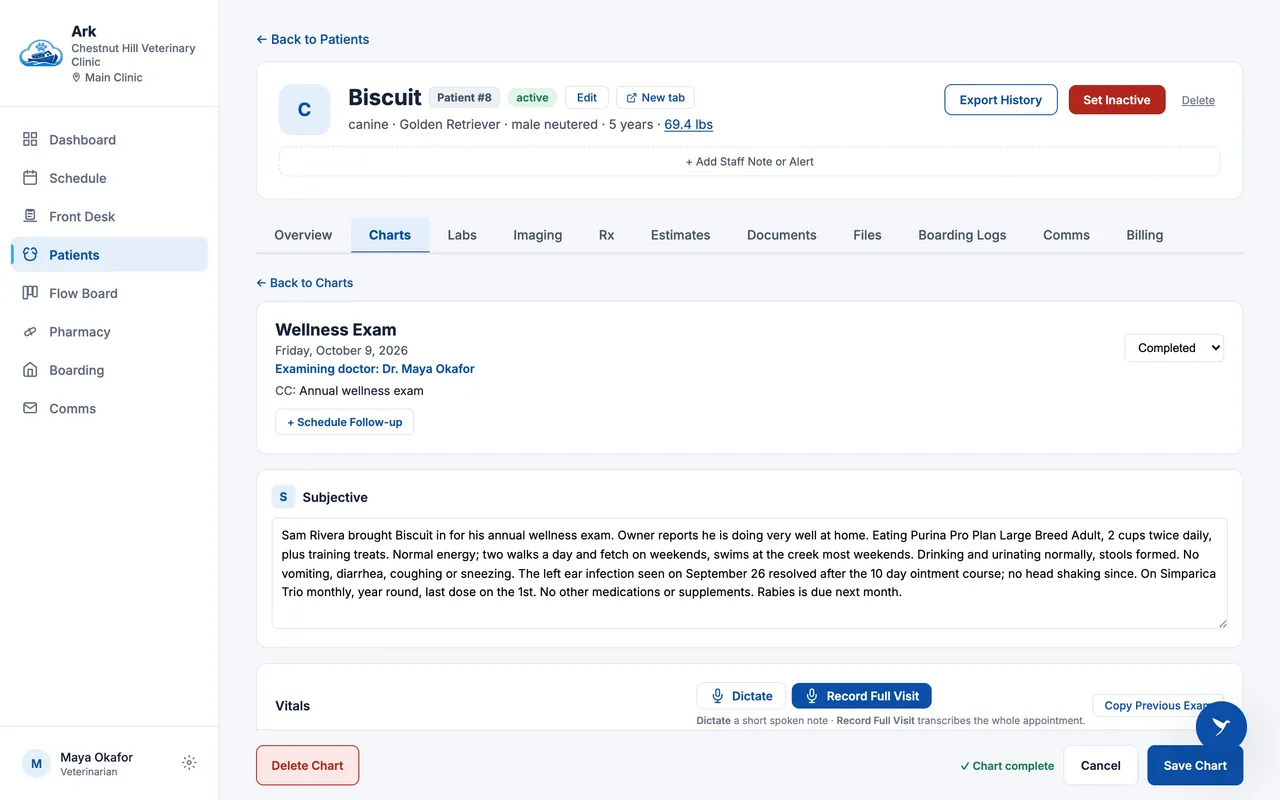Click the Biscuit patient avatar letter C
The height and width of the screenshot is (800, 1280).
tap(305, 110)
